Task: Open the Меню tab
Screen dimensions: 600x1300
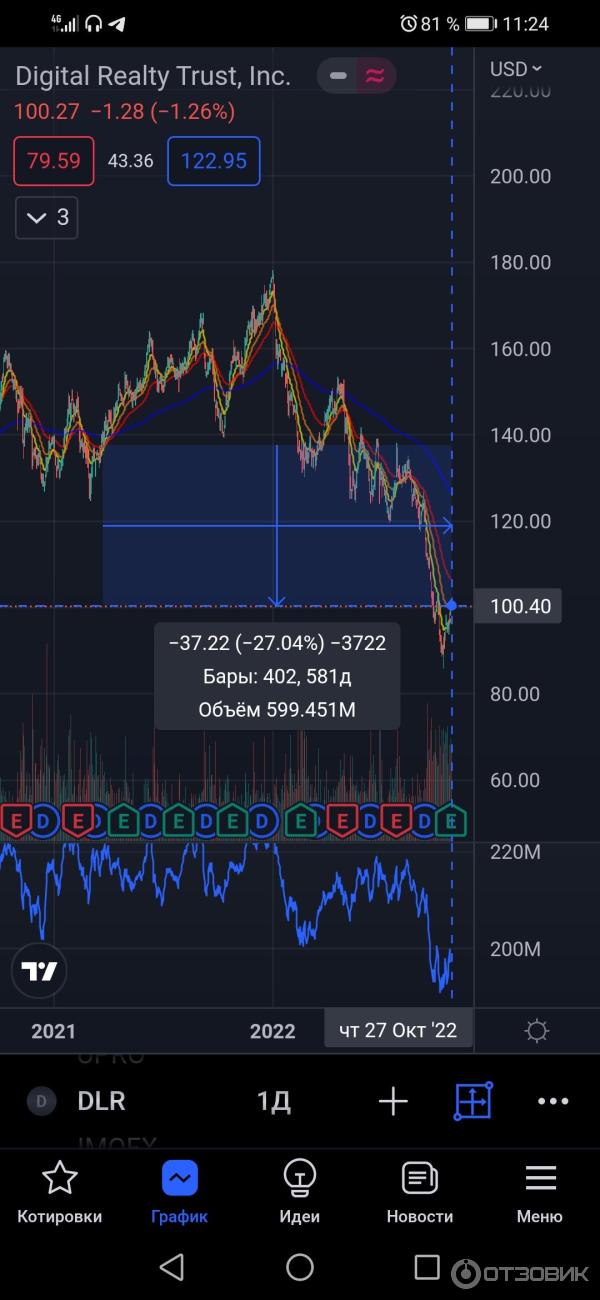Action: [x=540, y=1191]
